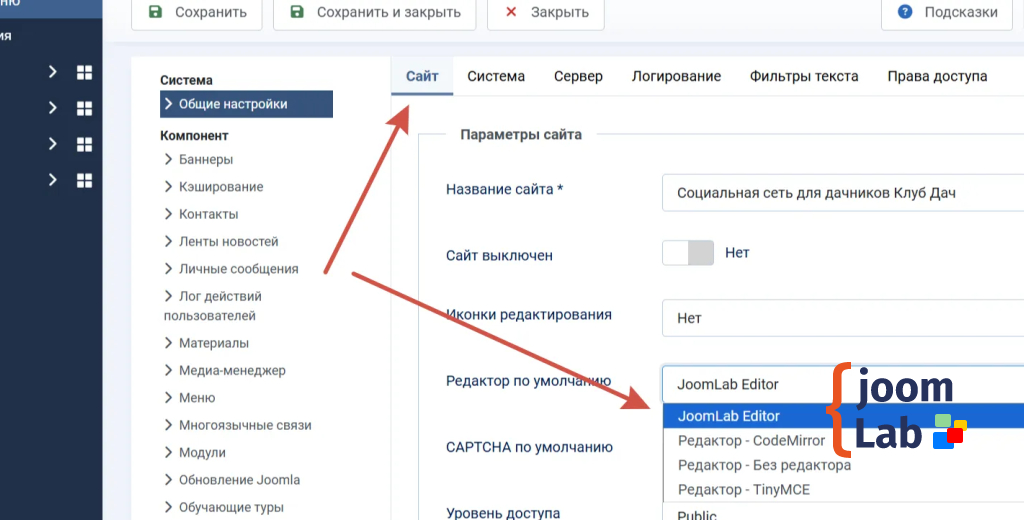Go to the Фильтры текста tab
The image size is (1024, 520).
click(x=803, y=76)
